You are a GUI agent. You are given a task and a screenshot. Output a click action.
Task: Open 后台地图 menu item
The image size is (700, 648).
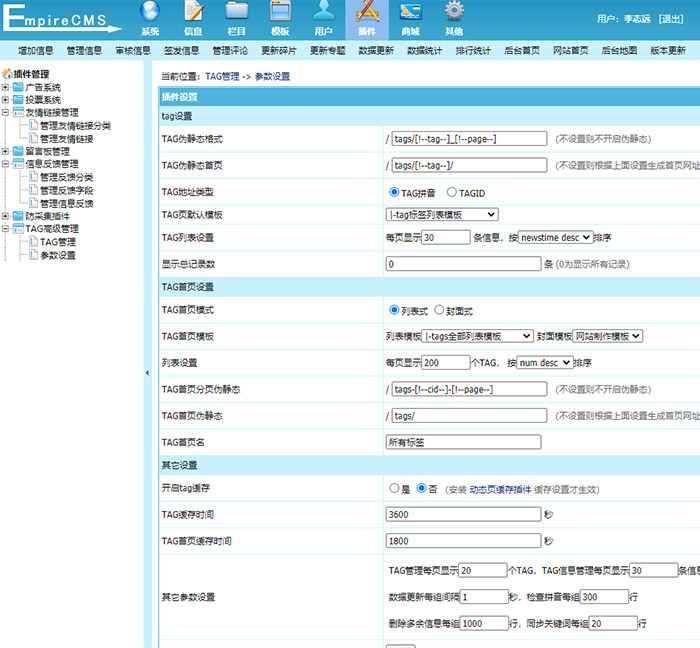[x=619, y=50]
